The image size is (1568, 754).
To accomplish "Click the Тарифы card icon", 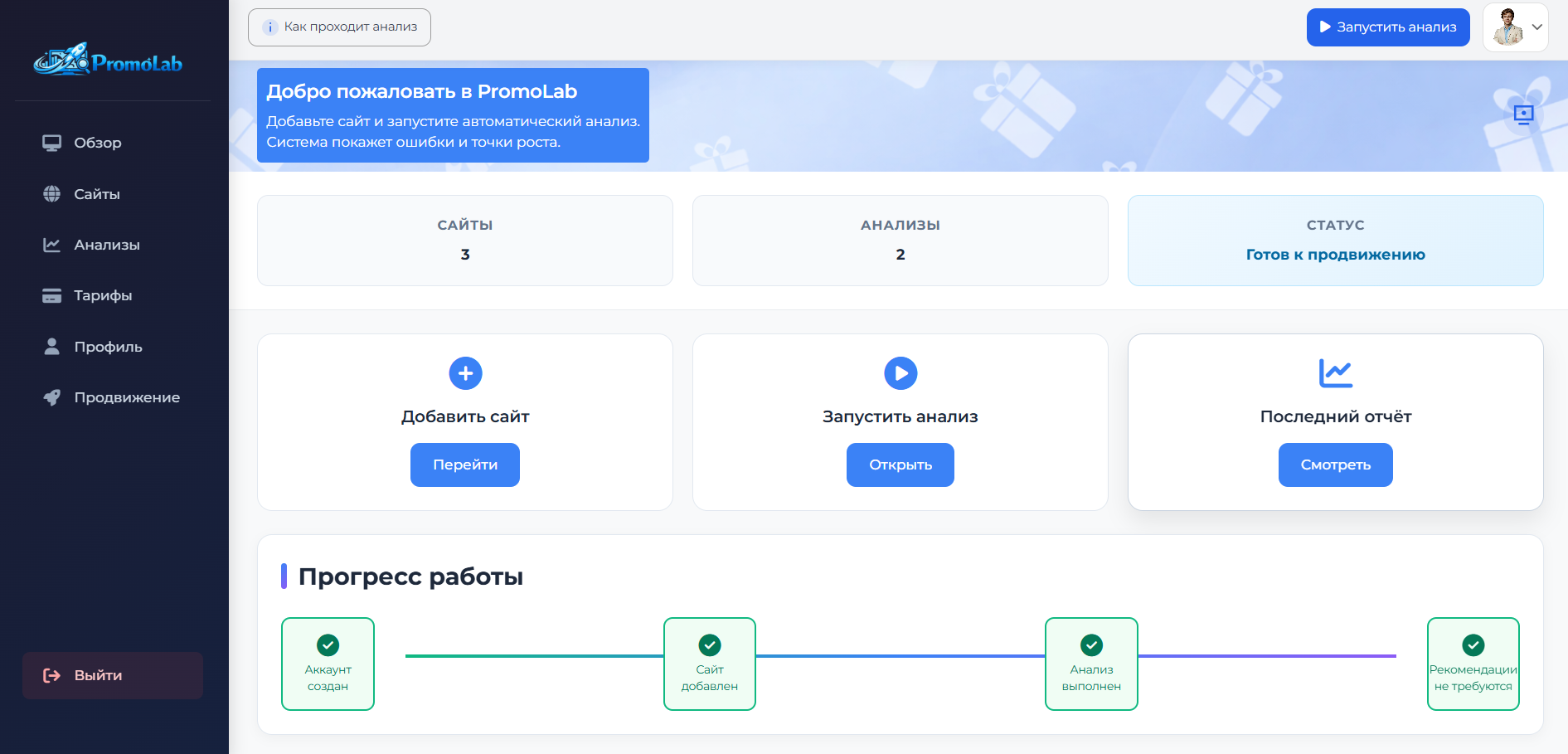I will (x=52, y=296).
